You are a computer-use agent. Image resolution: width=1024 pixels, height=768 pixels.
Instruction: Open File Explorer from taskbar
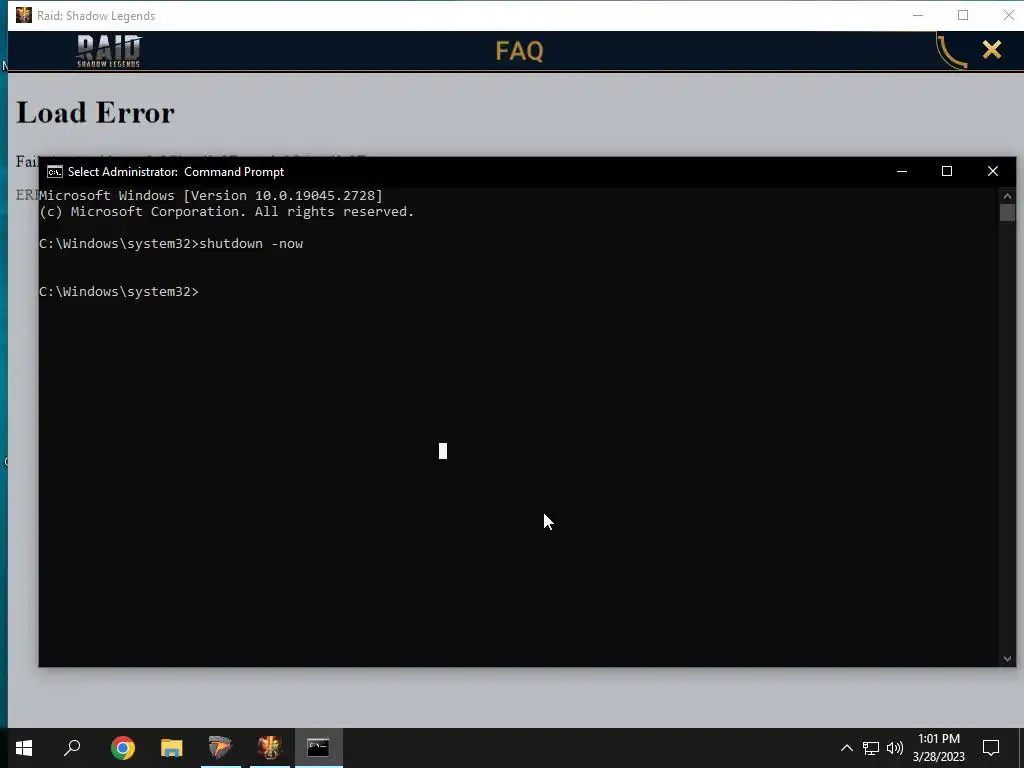click(172, 748)
